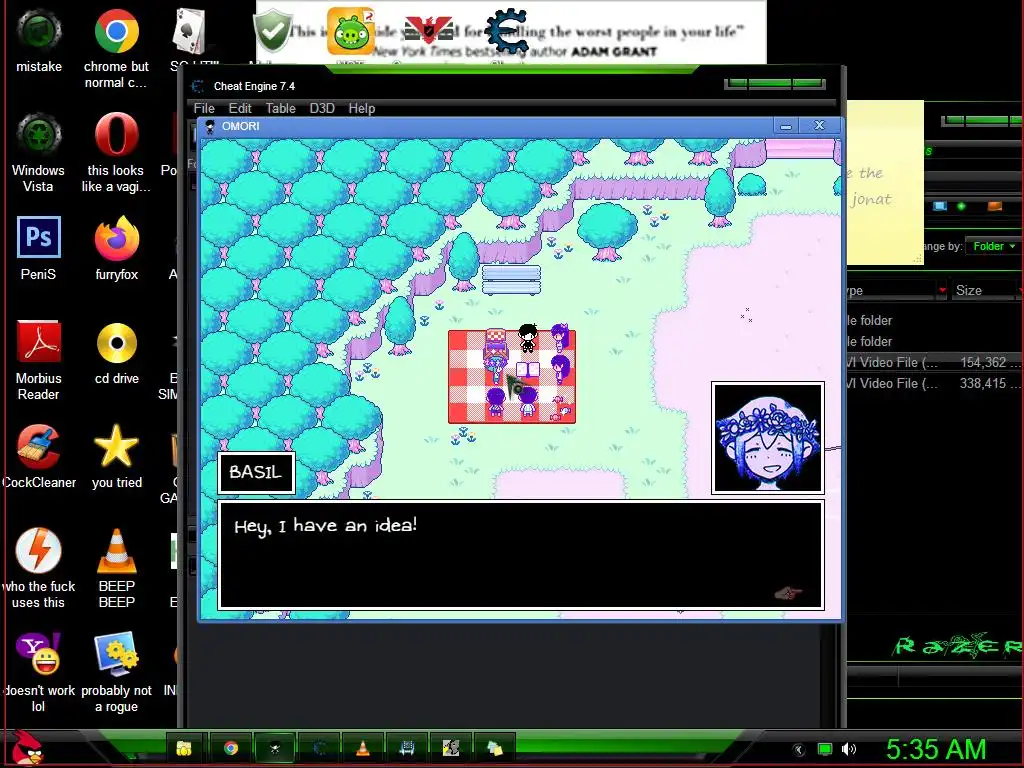1024x768 pixels.
Task: Open Cheat Engine File menu
Action: [x=204, y=108]
